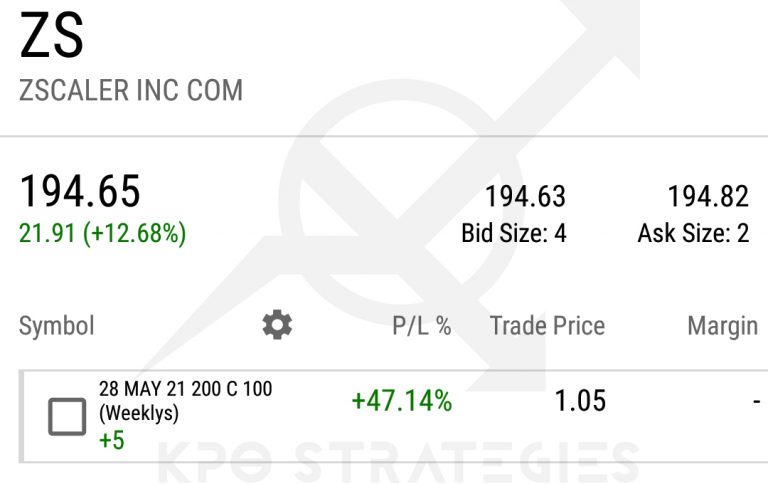Sort by the P/L % column header

click(420, 325)
